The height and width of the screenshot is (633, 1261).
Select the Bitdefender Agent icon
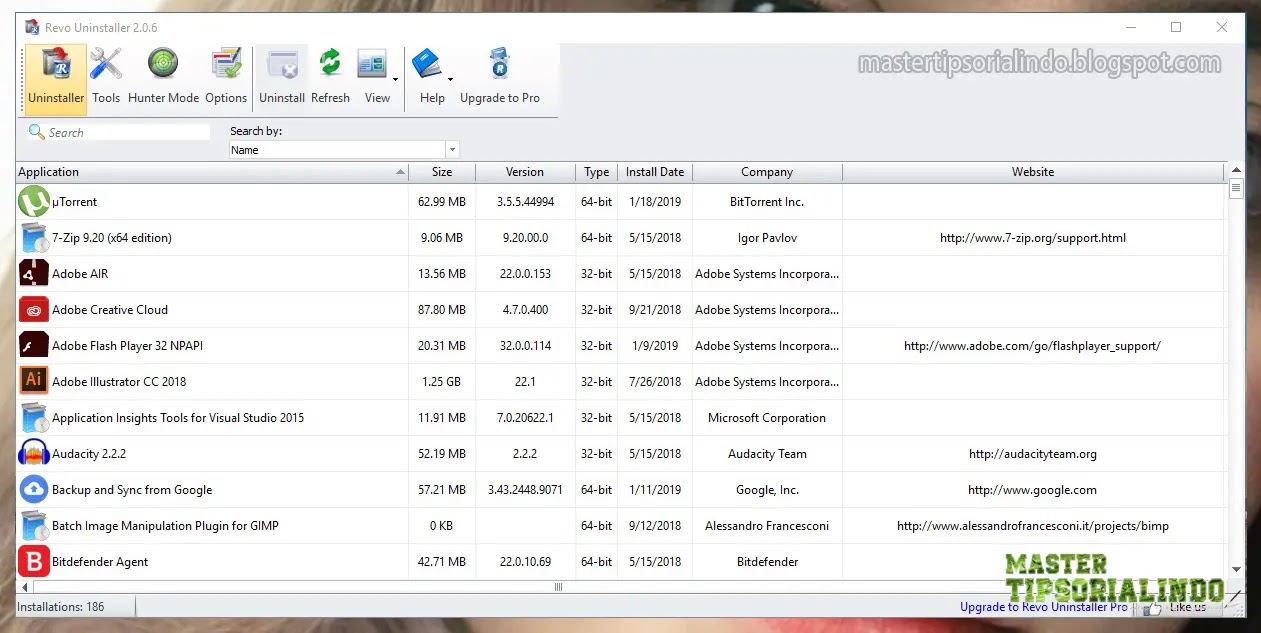click(34, 562)
